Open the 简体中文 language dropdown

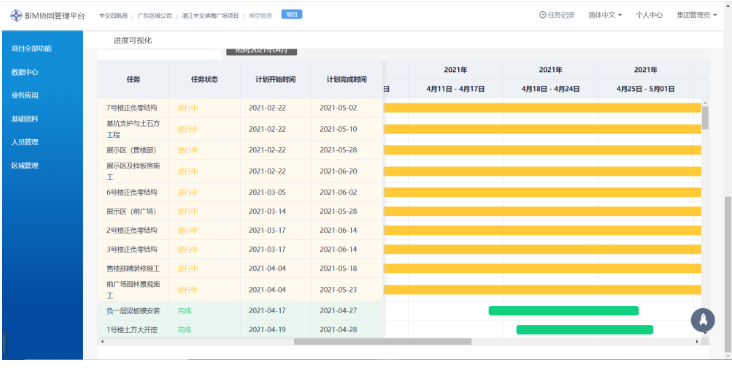click(x=605, y=15)
